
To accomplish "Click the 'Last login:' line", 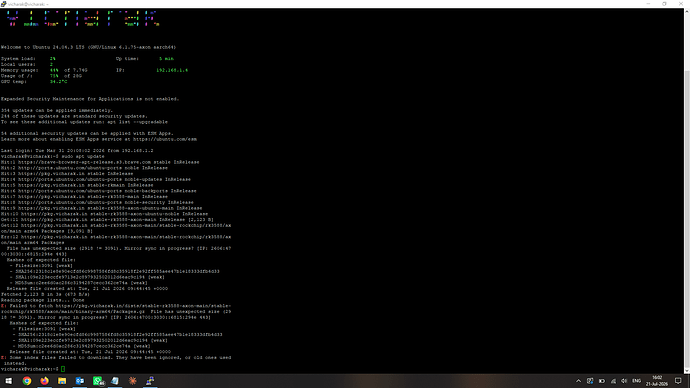I will coord(77,150).
